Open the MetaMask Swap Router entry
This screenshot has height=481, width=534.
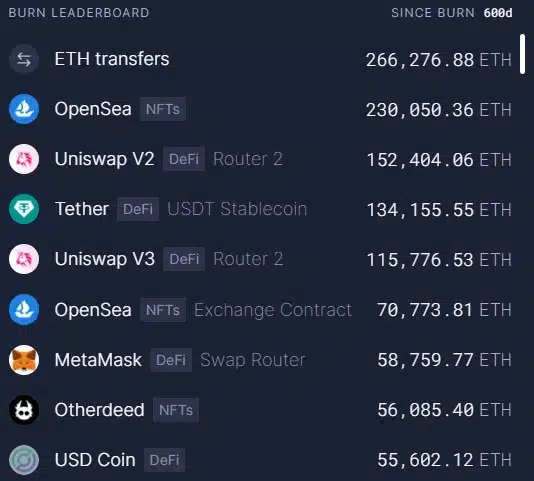pos(260,360)
